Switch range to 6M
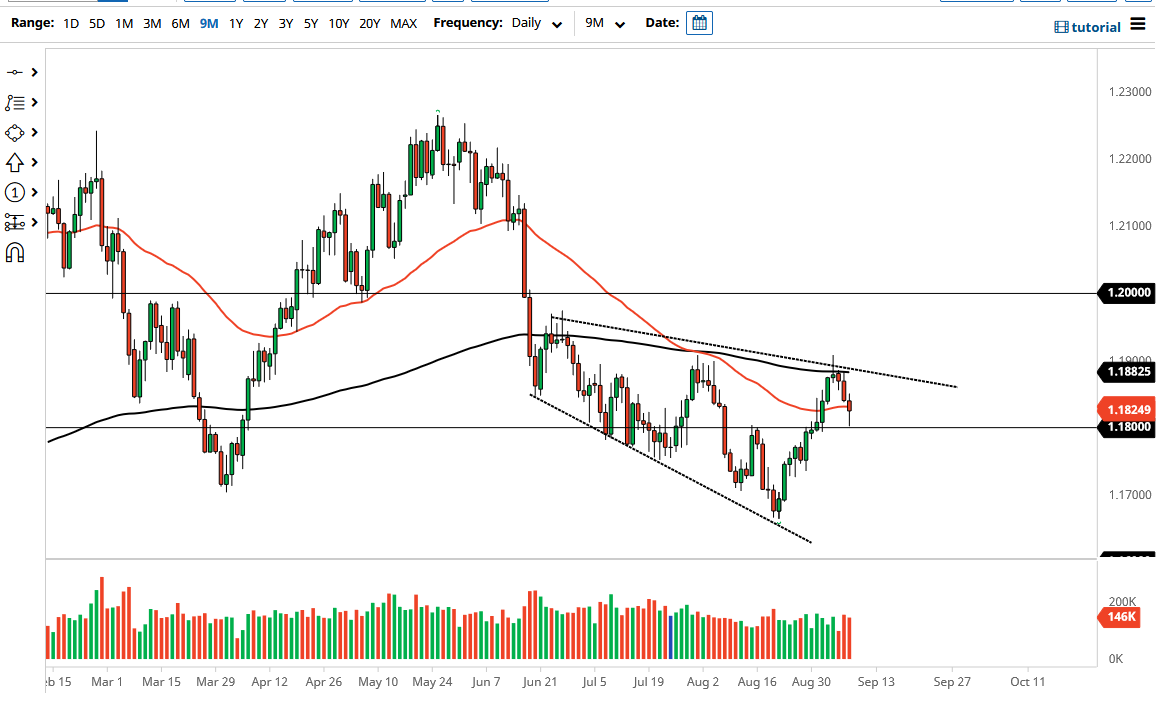Image resolution: width=1162 pixels, height=705 pixels. (180, 23)
